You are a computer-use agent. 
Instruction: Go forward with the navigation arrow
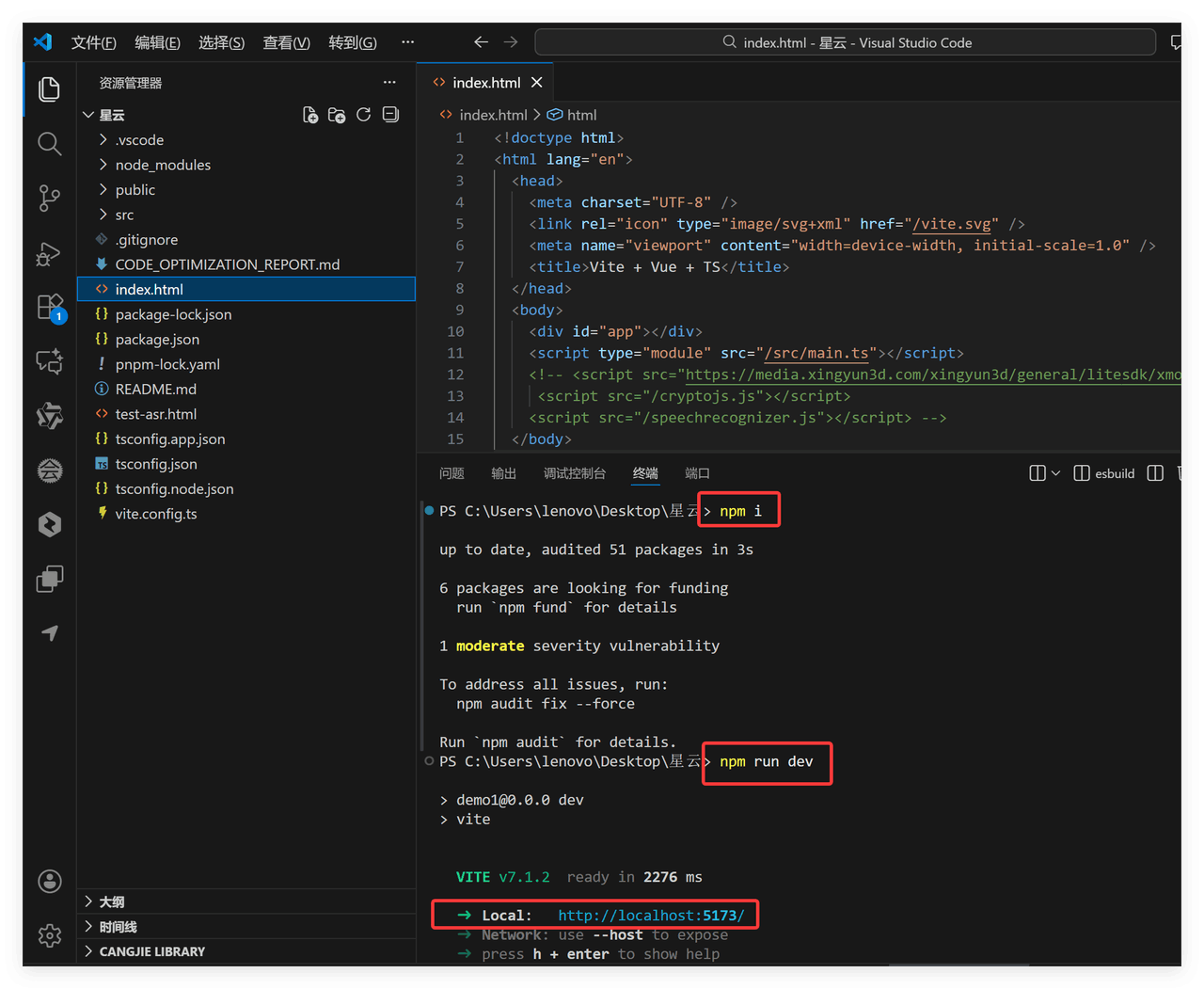point(511,42)
